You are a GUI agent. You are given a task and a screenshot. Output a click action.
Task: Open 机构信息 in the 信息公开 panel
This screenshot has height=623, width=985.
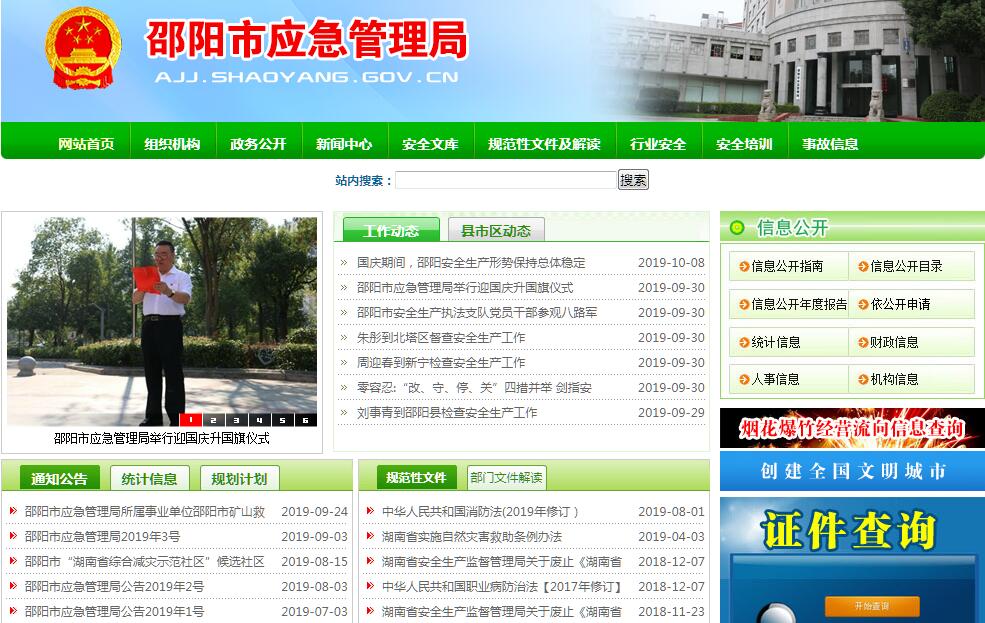point(894,379)
